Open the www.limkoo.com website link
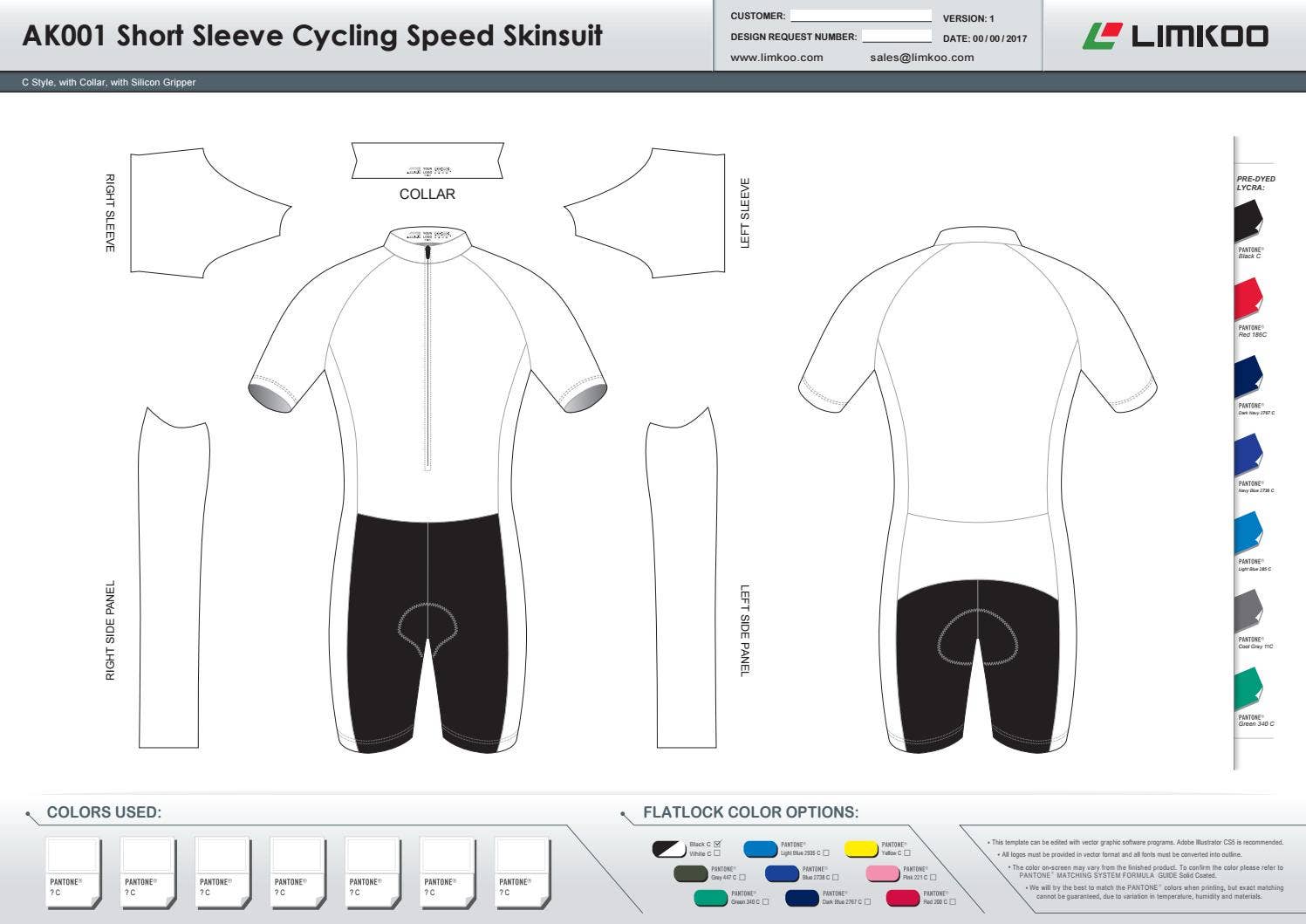The width and height of the screenshot is (1306, 924). pyautogui.click(x=776, y=58)
